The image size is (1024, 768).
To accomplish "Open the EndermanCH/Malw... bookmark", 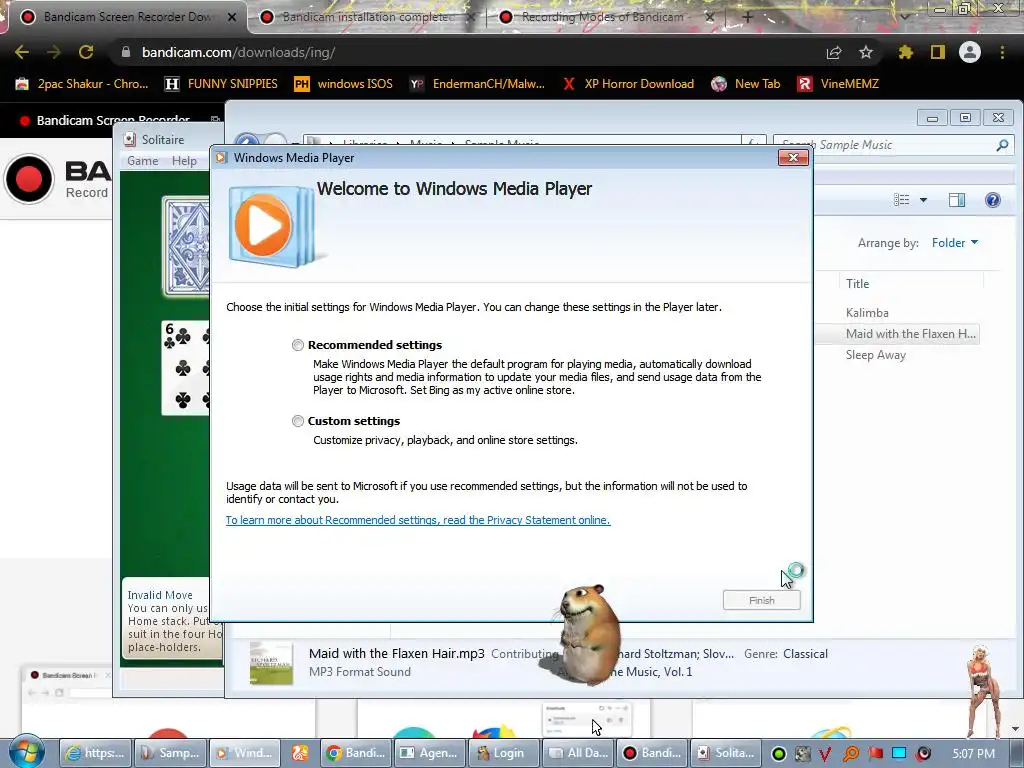I will point(477,84).
